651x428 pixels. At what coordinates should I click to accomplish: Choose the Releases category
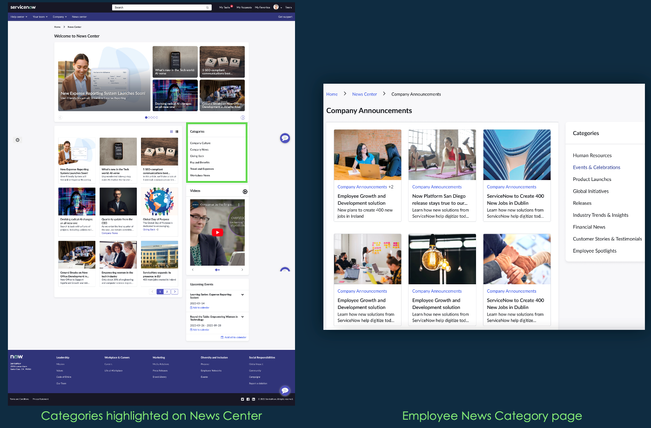tap(582, 203)
